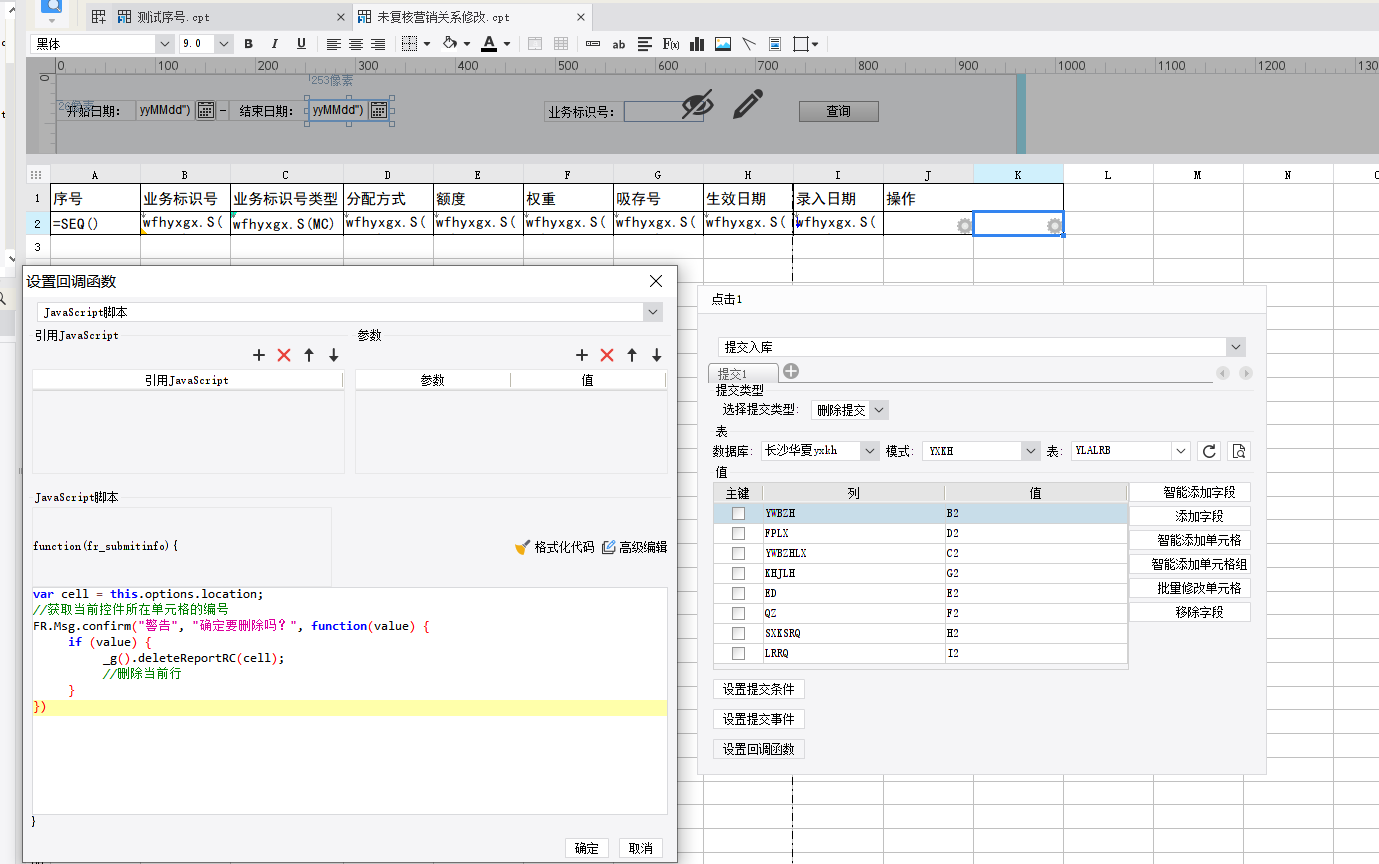Click pencil edit icon on parameter panel
This screenshot has height=864, width=1379.
click(x=747, y=103)
